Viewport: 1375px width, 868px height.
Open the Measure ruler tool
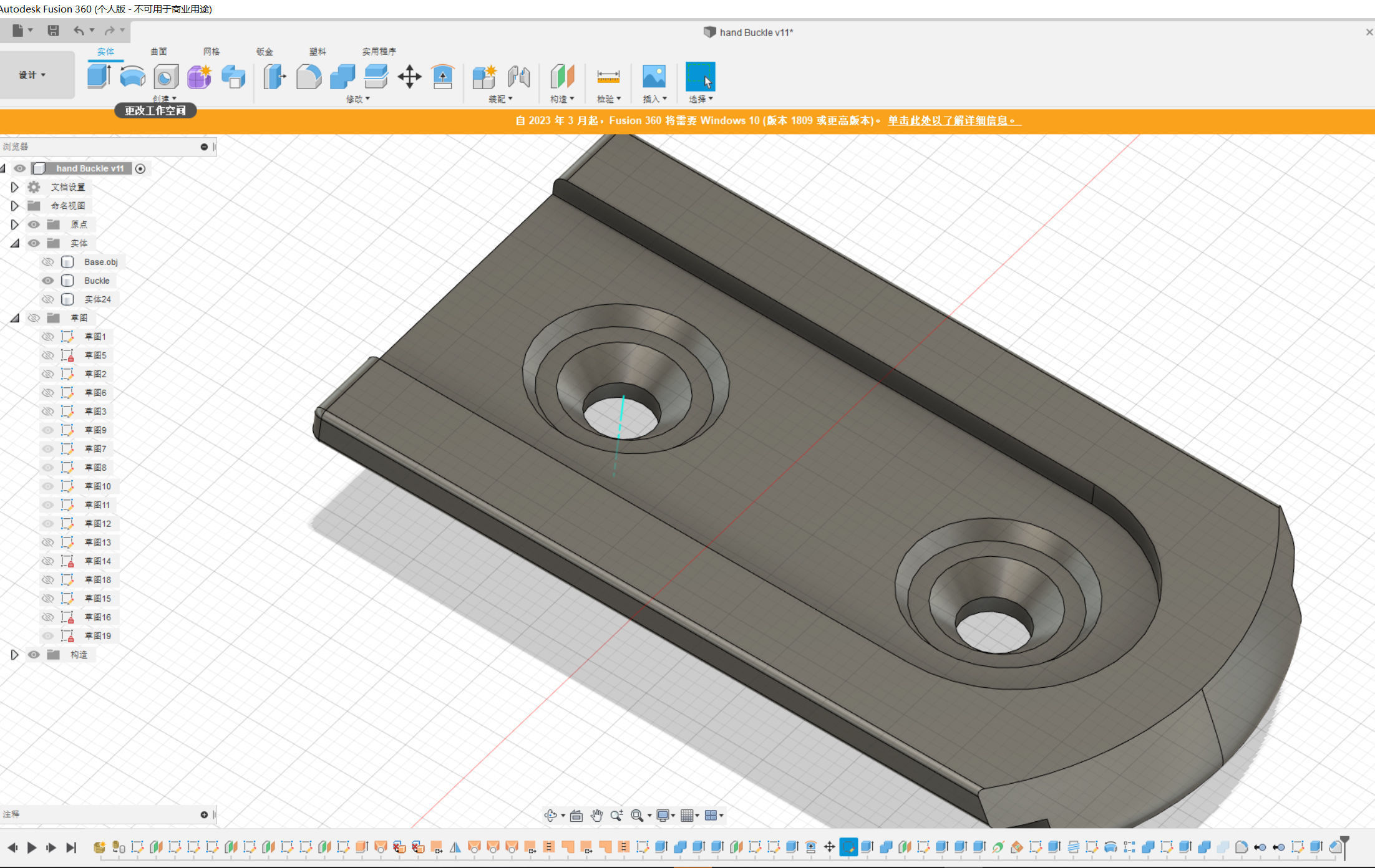(x=608, y=77)
